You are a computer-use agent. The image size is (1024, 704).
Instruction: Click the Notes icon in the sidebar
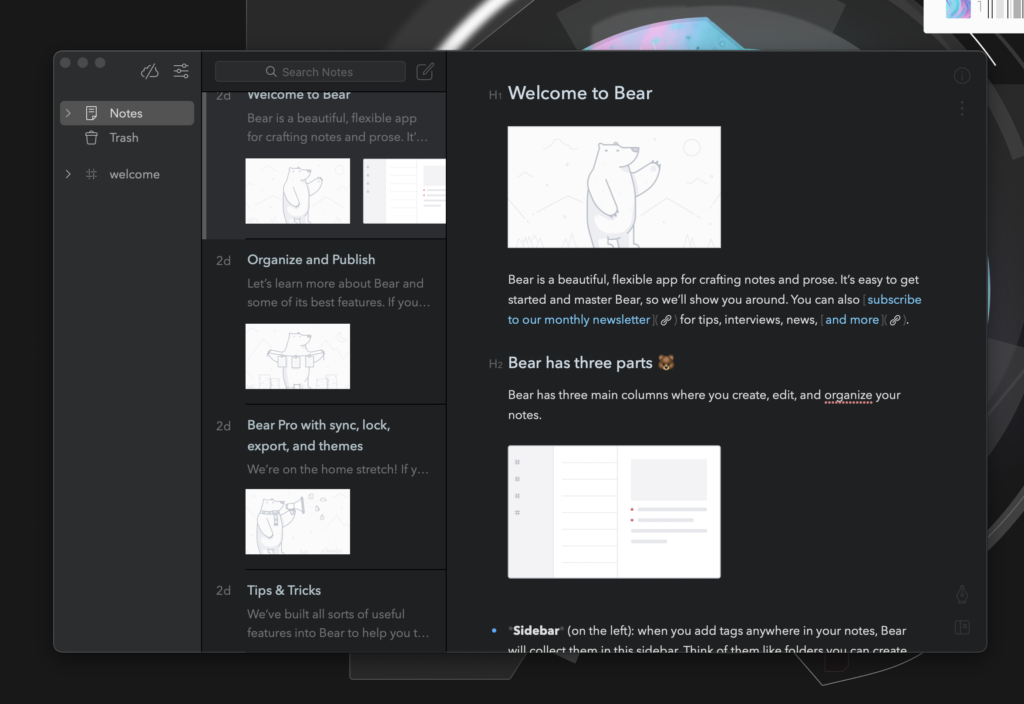click(x=93, y=113)
